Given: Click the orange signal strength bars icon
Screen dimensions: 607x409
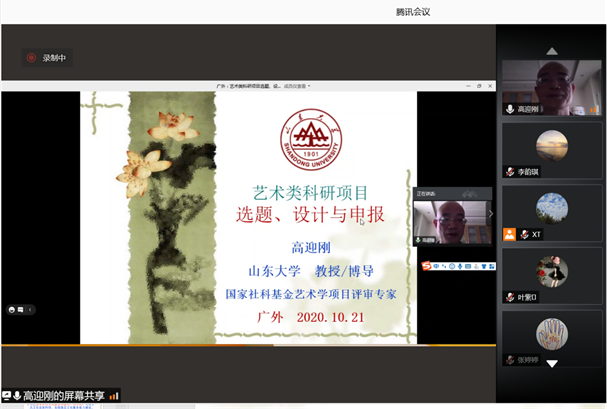Looking at the screenshot, I should [x=114, y=396].
